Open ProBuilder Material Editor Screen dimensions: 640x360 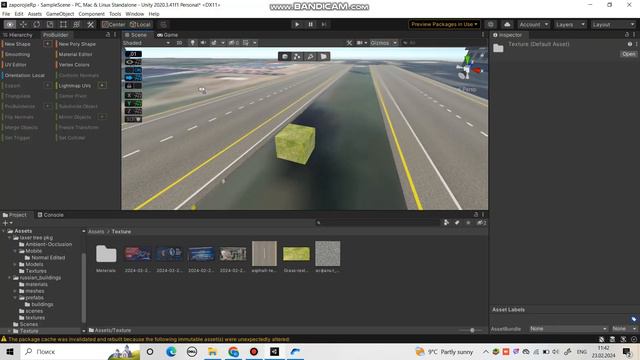tap(76, 54)
